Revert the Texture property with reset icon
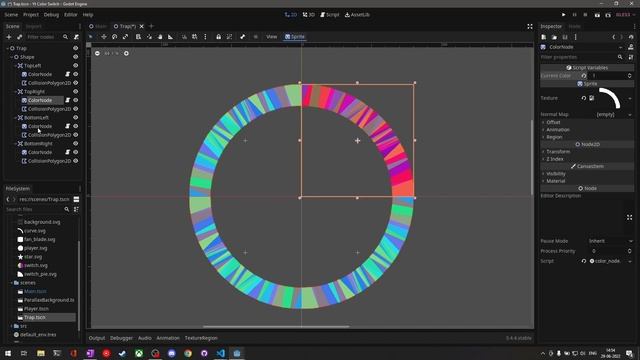This screenshot has width=640, height=360. point(584,98)
